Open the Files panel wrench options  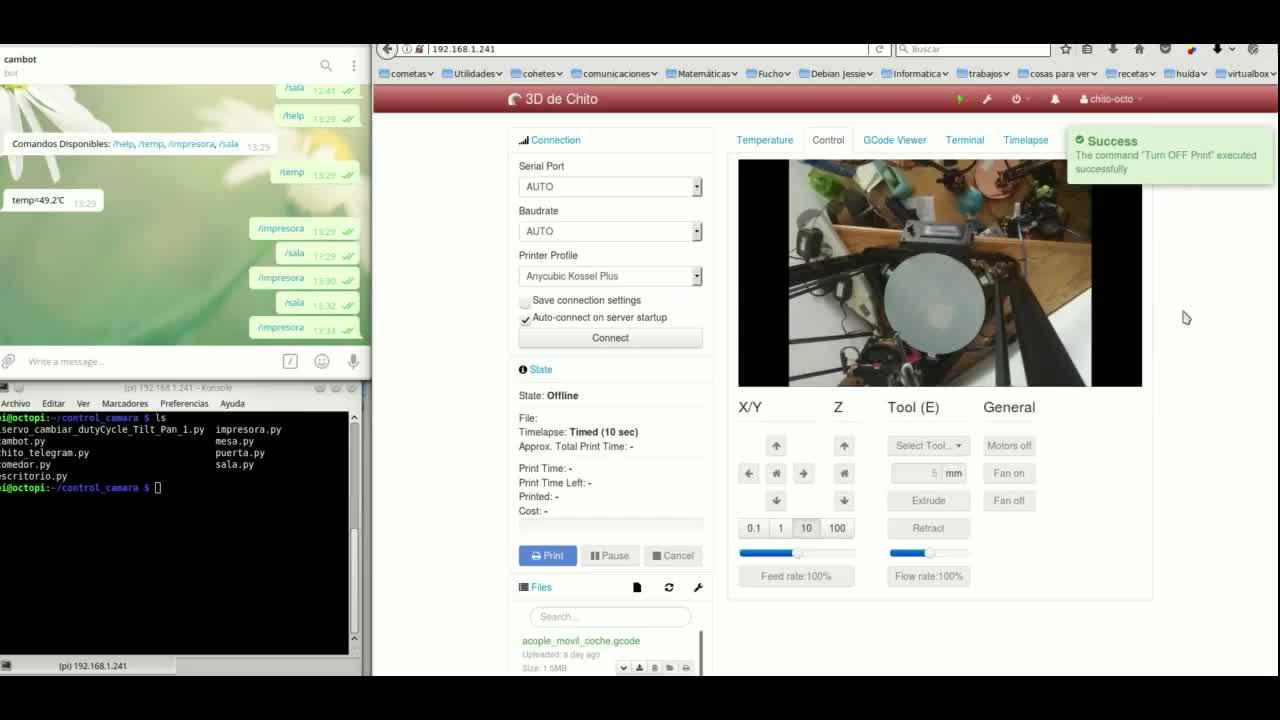pyautogui.click(x=698, y=588)
